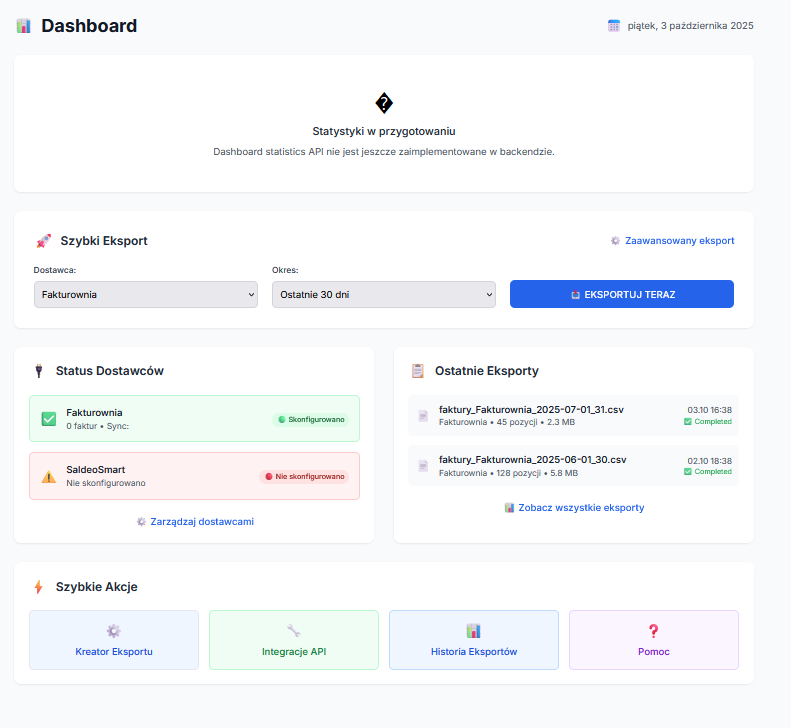Click the Dashboard bar chart icon

(x=23, y=26)
